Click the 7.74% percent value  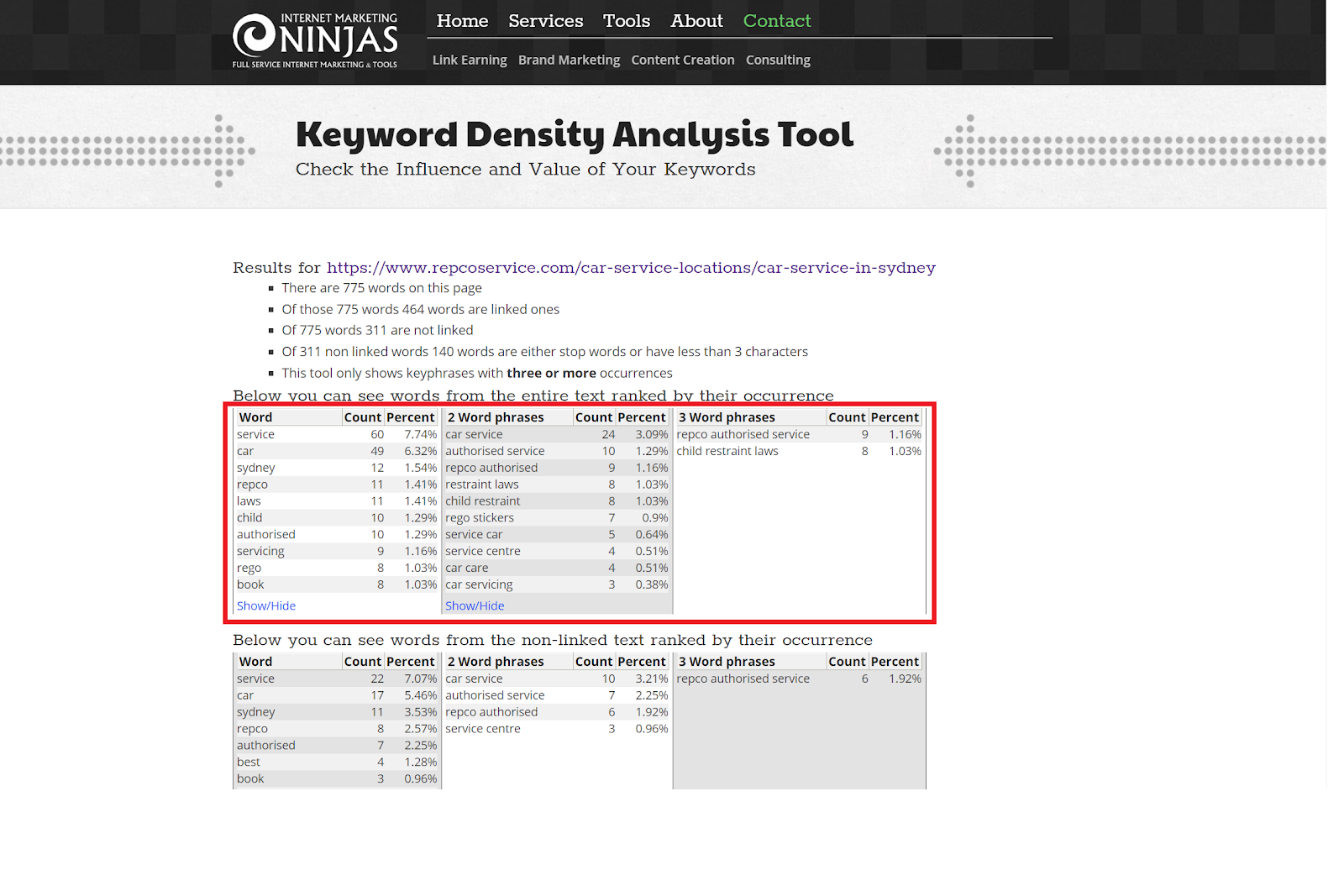pos(420,434)
